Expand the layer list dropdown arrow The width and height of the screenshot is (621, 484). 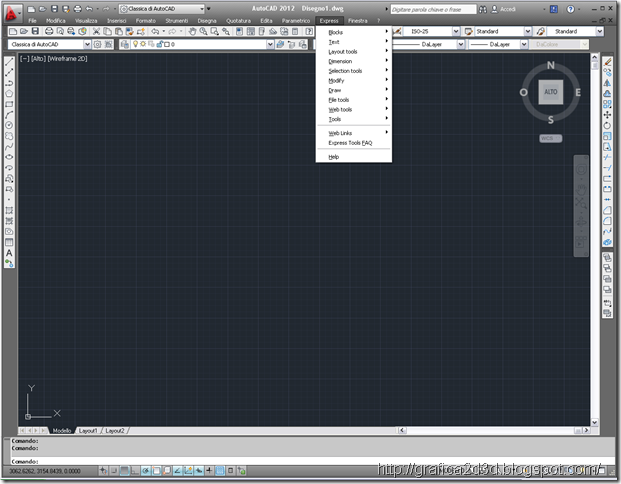coord(270,44)
